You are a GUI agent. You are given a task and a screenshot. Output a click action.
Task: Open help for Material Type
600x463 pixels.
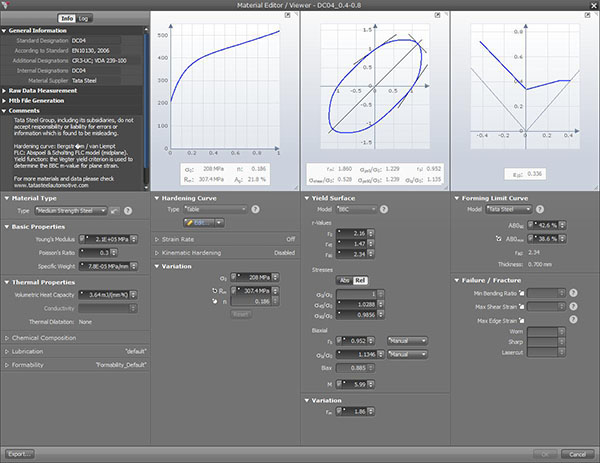(129, 211)
